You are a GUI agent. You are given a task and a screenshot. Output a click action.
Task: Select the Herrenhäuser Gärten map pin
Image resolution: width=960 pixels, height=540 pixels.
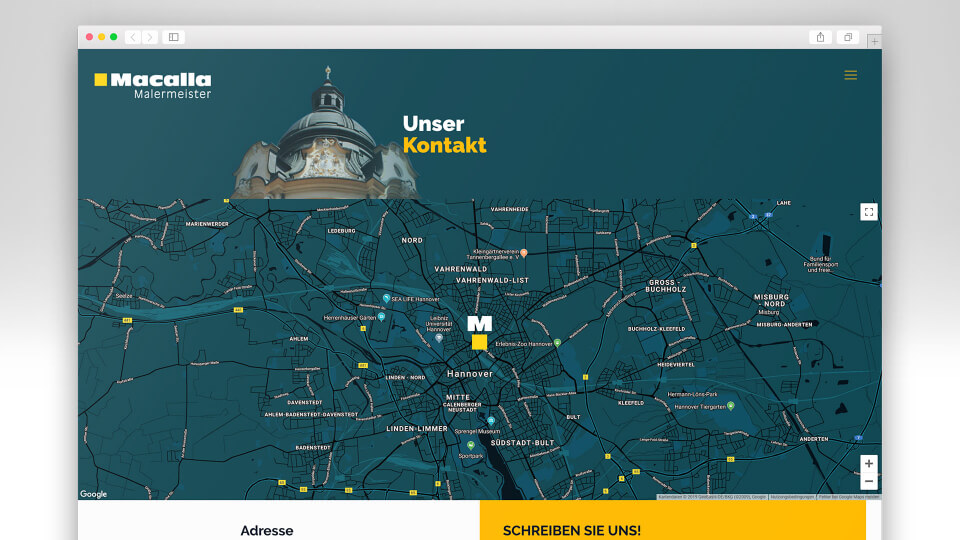coord(381,317)
